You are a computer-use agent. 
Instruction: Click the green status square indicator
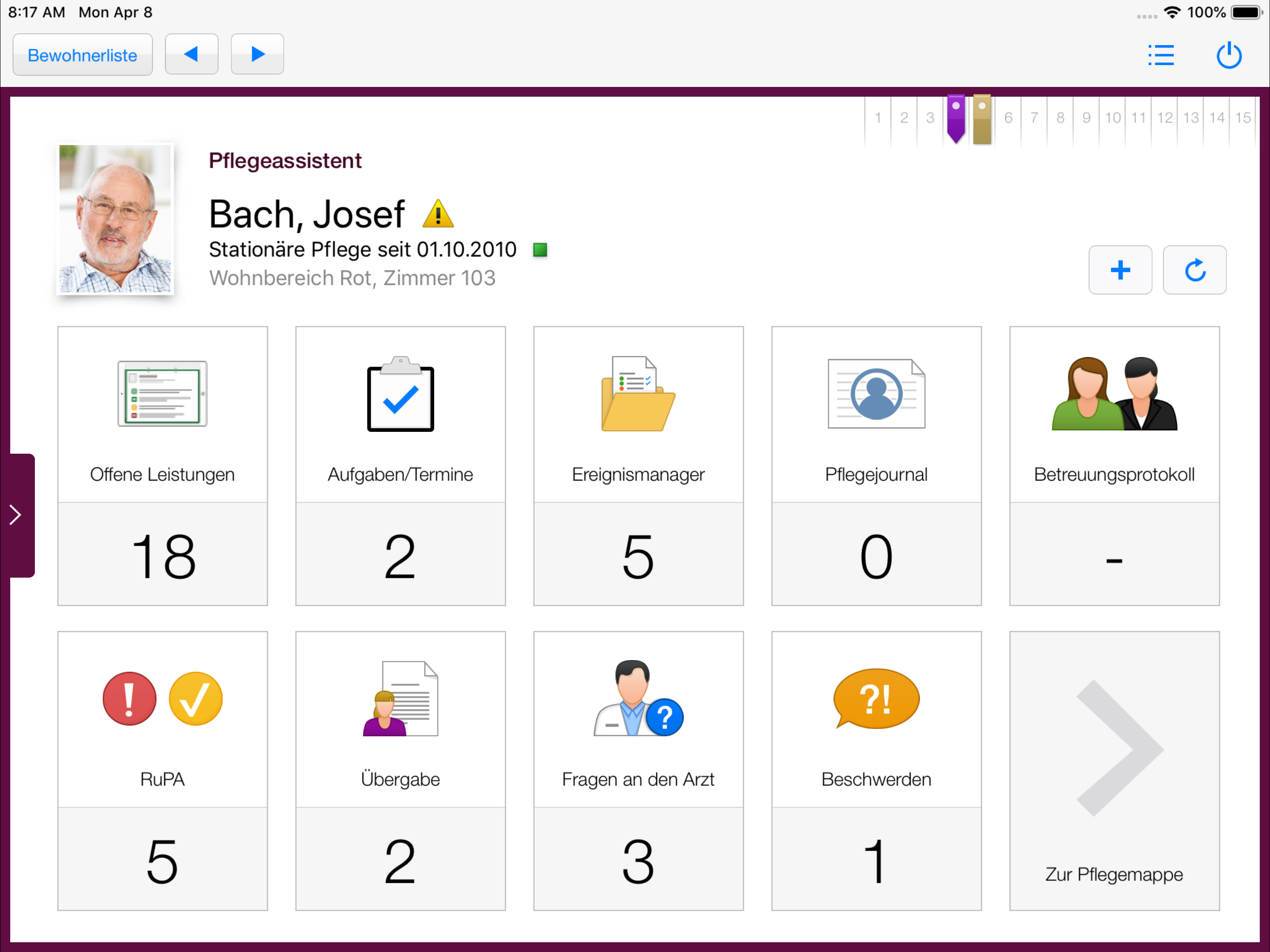[x=540, y=250]
